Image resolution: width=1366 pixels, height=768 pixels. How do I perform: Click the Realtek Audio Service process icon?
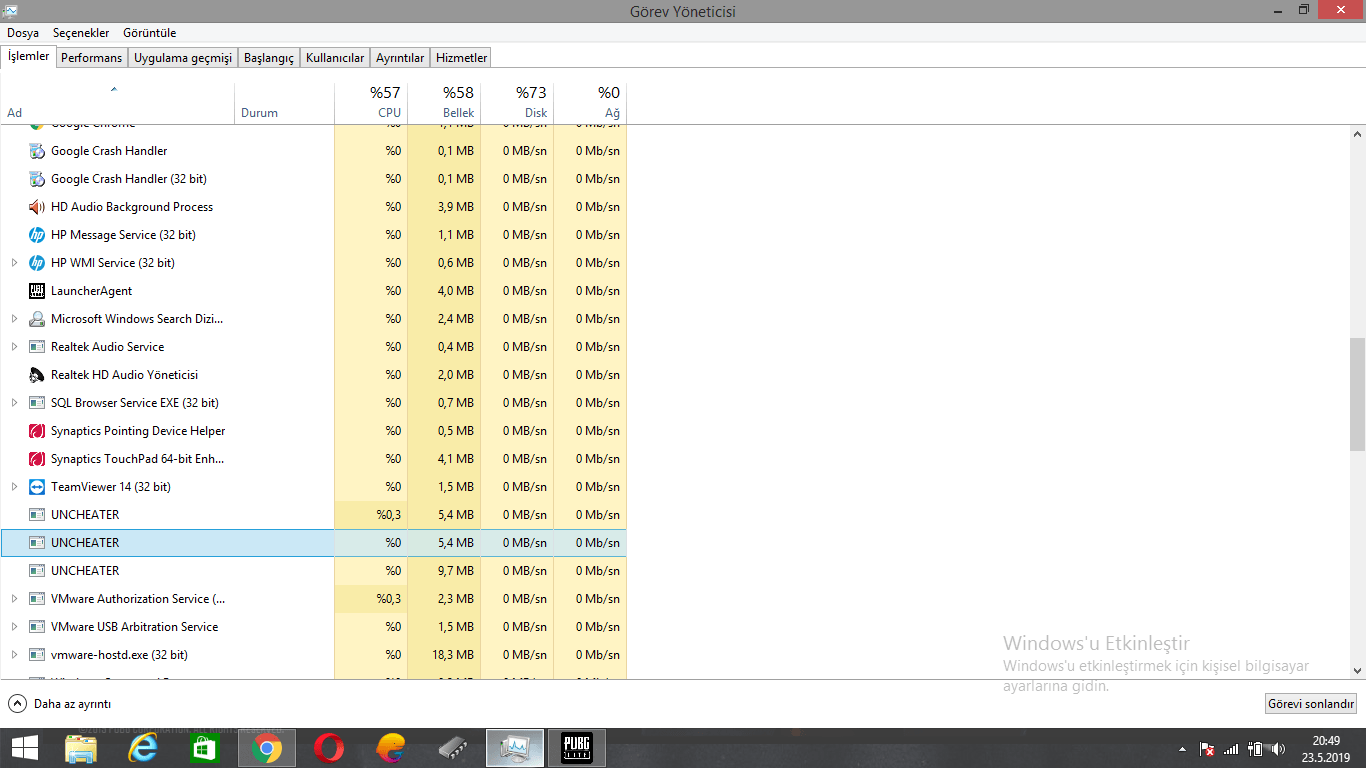tap(37, 347)
